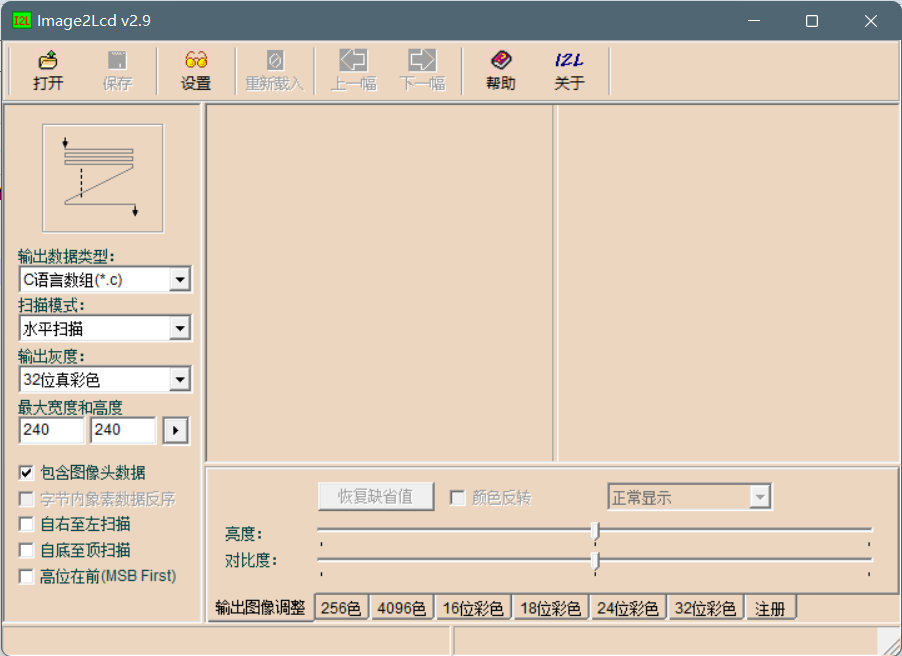Viewport: 902px width, 656px height.
Task: Switch to the 24位彩色 tab
Action: (x=627, y=607)
